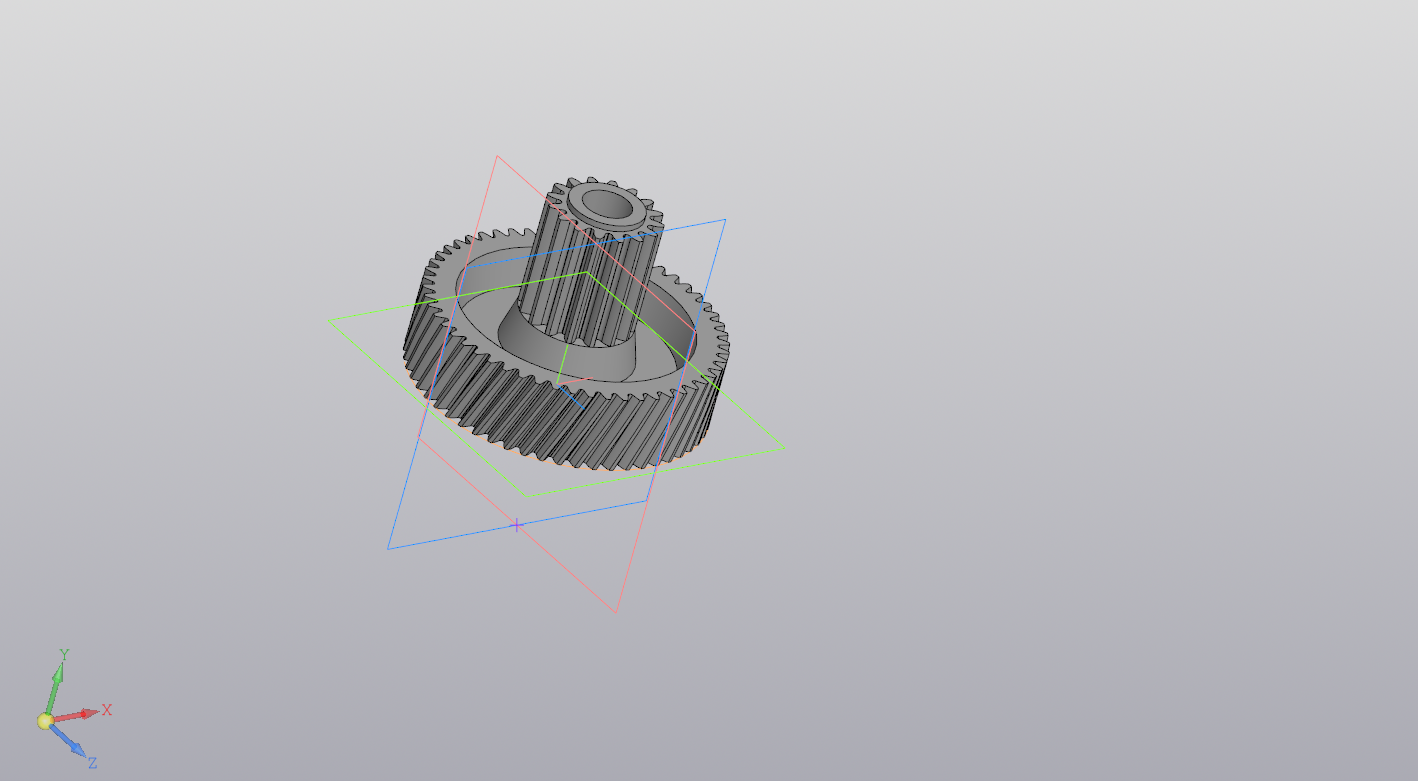Image resolution: width=1418 pixels, height=781 pixels.
Task: Click the letter Y label above the triad
Action: (x=64, y=656)
